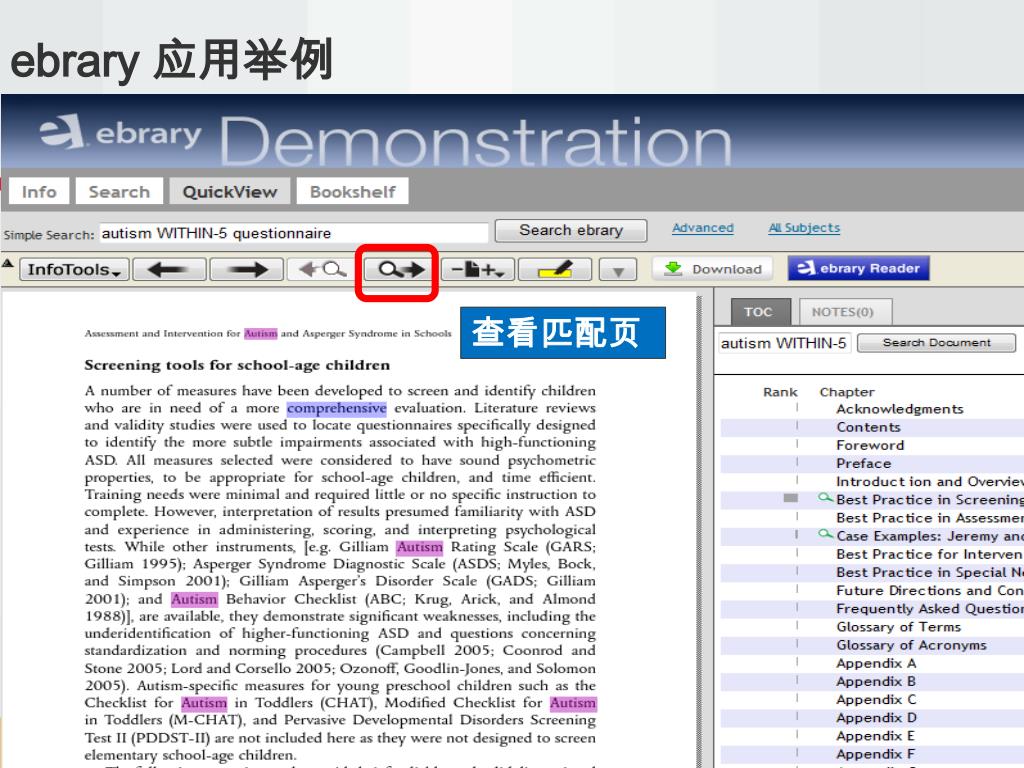
Task: Launch the ebrary Reader button
Action: (x=858, y=268)
